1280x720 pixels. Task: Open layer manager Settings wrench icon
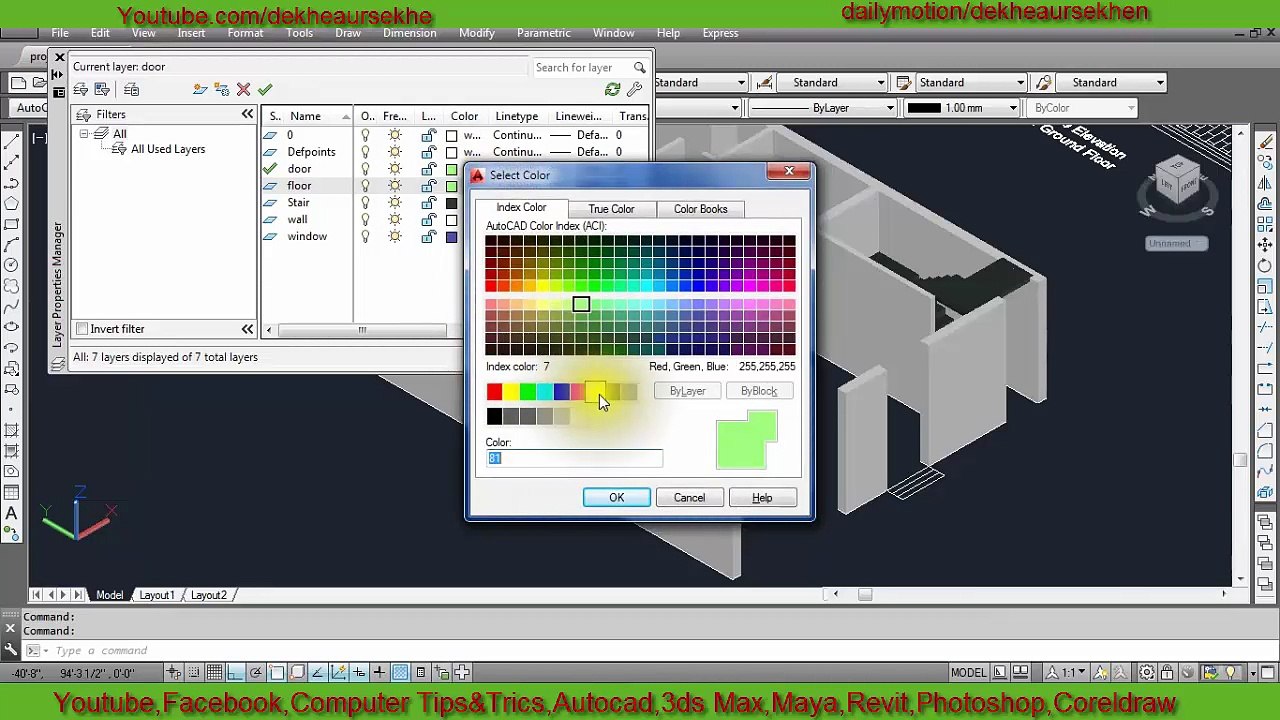pos(634,90)
